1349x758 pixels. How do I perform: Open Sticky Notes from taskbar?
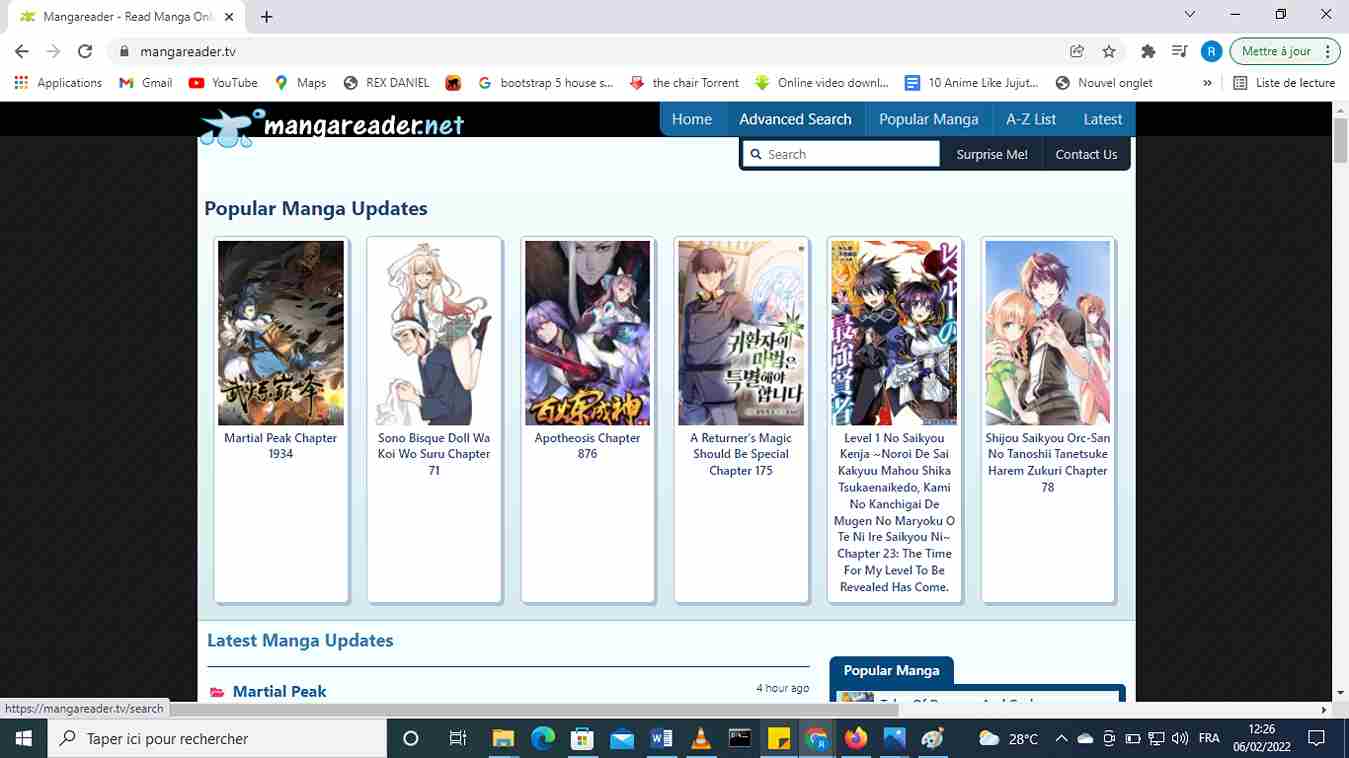click(x=778, y=739)
